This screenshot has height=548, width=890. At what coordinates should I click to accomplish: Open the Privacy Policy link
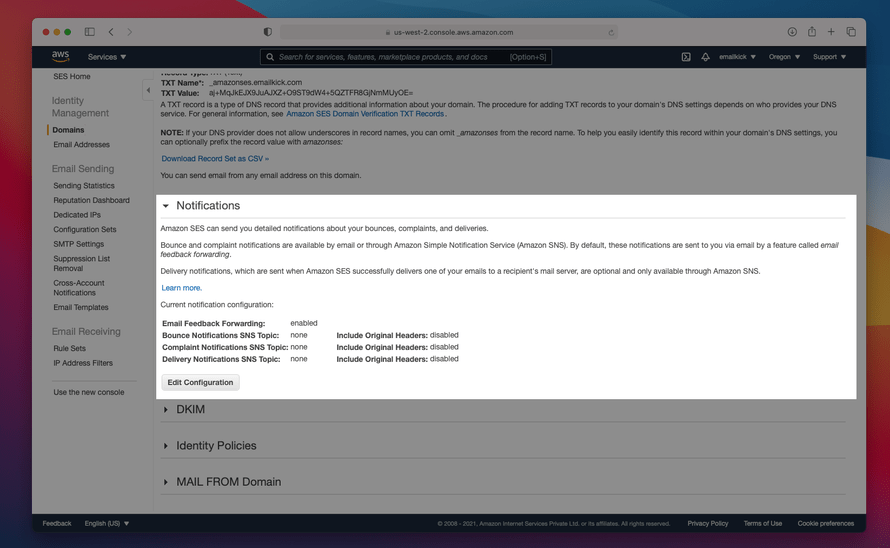[707, 523]
